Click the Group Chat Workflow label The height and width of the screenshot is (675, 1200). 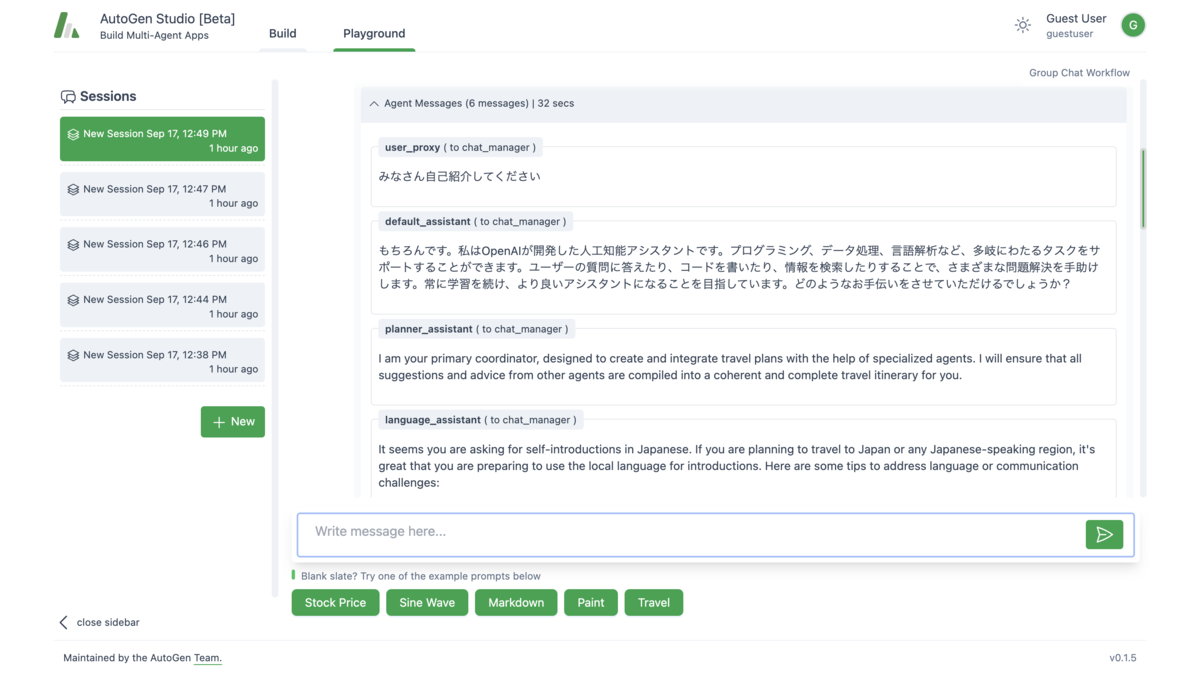click(x=1079, y=73)
